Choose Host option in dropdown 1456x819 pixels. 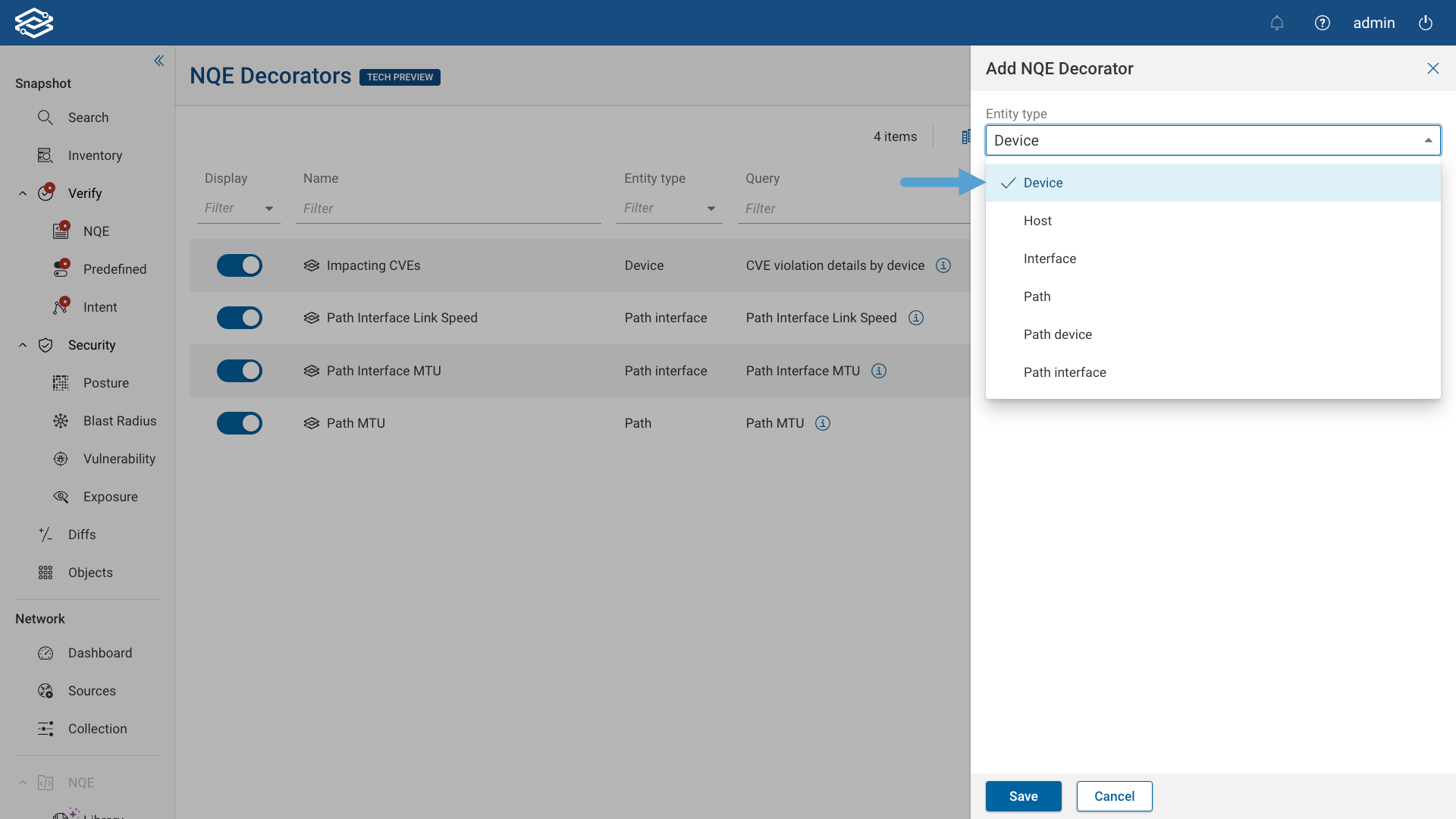point(1037,221)
